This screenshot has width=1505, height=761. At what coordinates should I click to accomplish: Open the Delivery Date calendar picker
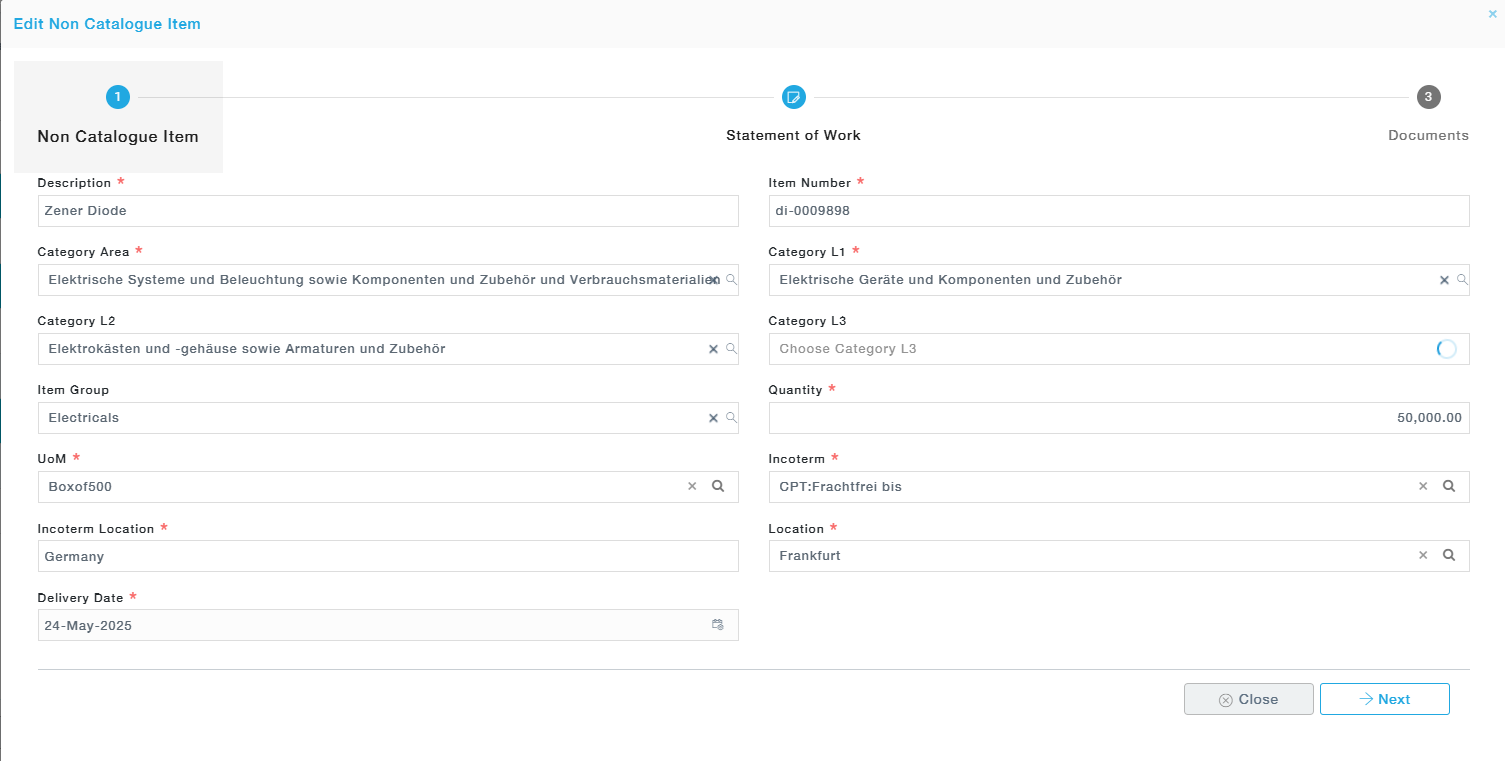(718, 625)
